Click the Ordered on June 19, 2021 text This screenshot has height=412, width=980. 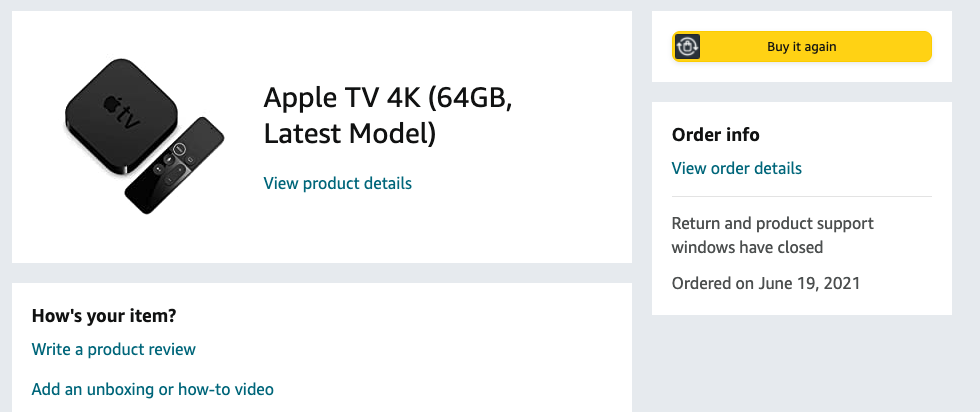[766, 283]
